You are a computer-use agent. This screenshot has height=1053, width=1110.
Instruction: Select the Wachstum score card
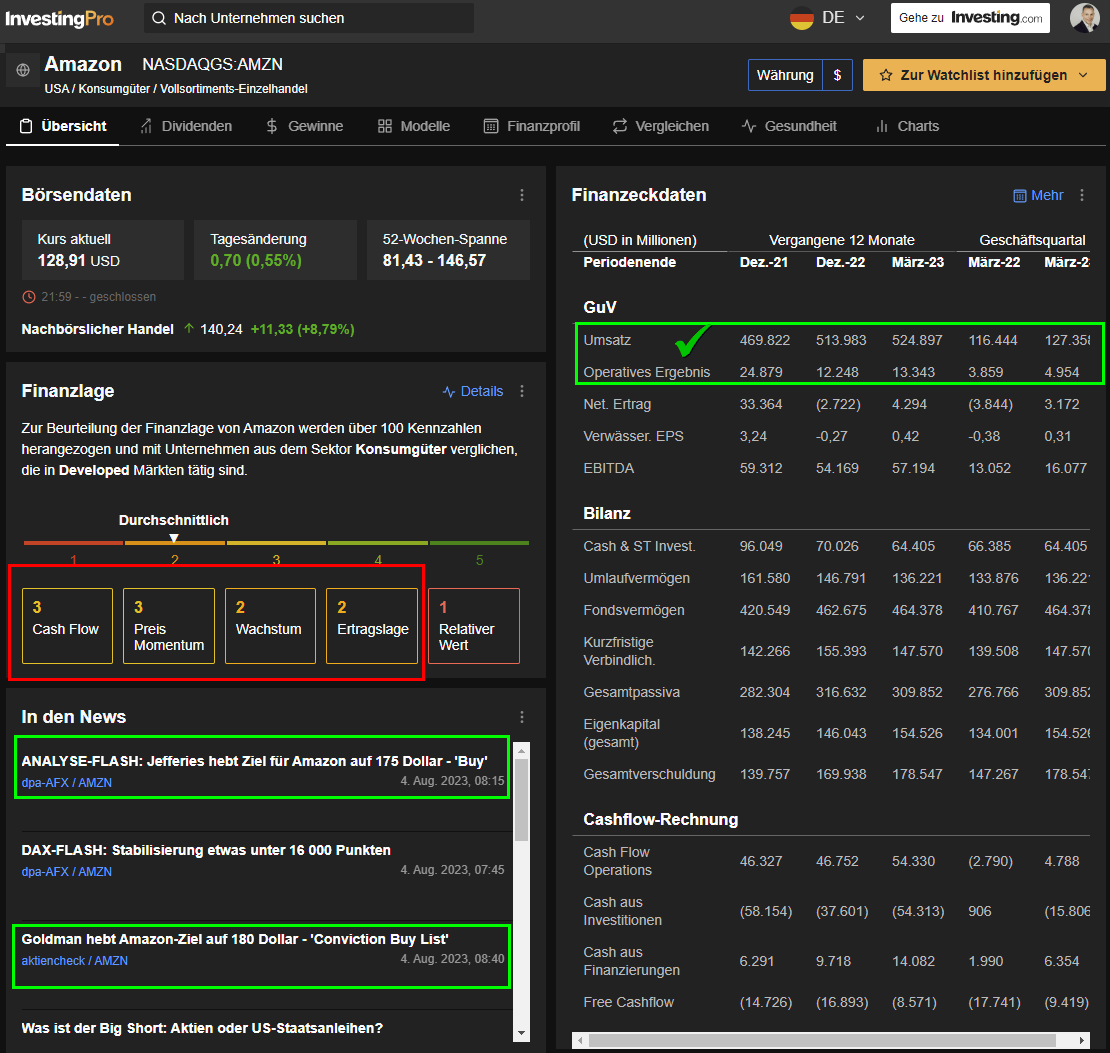270,626
